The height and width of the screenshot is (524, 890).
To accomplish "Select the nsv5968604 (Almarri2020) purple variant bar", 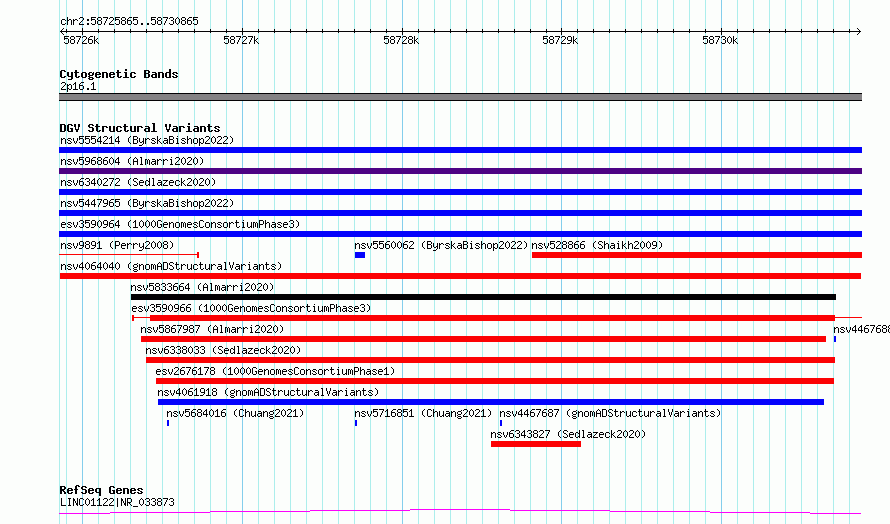I will (460, 171).
